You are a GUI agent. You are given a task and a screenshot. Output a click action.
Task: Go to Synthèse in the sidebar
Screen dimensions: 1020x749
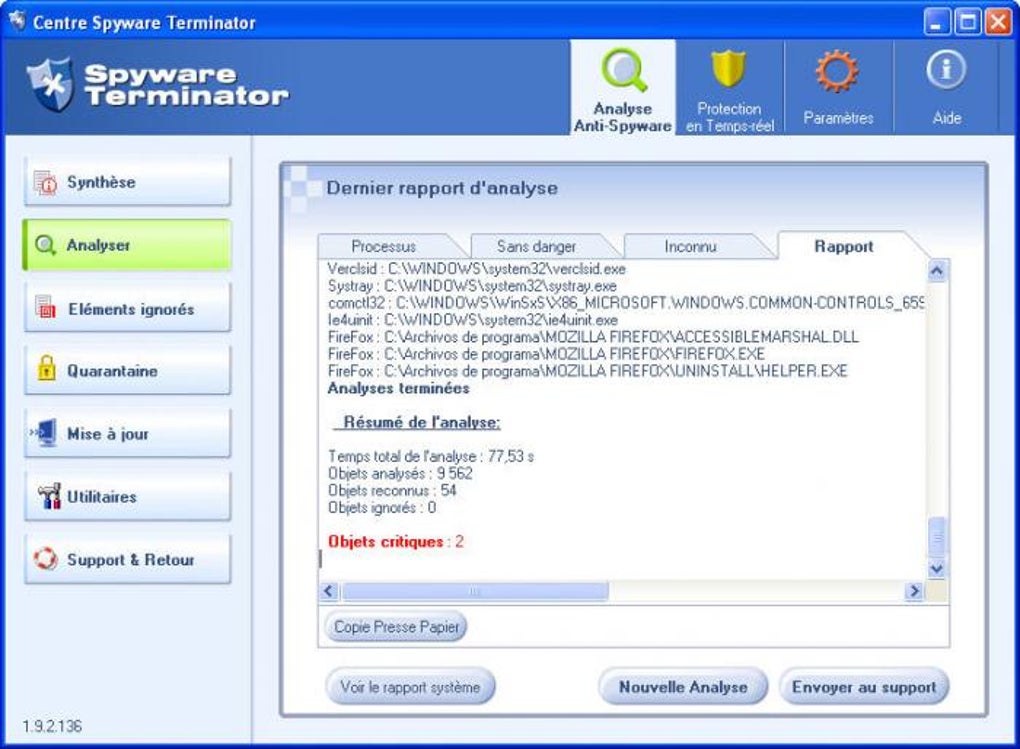(128, 182)
